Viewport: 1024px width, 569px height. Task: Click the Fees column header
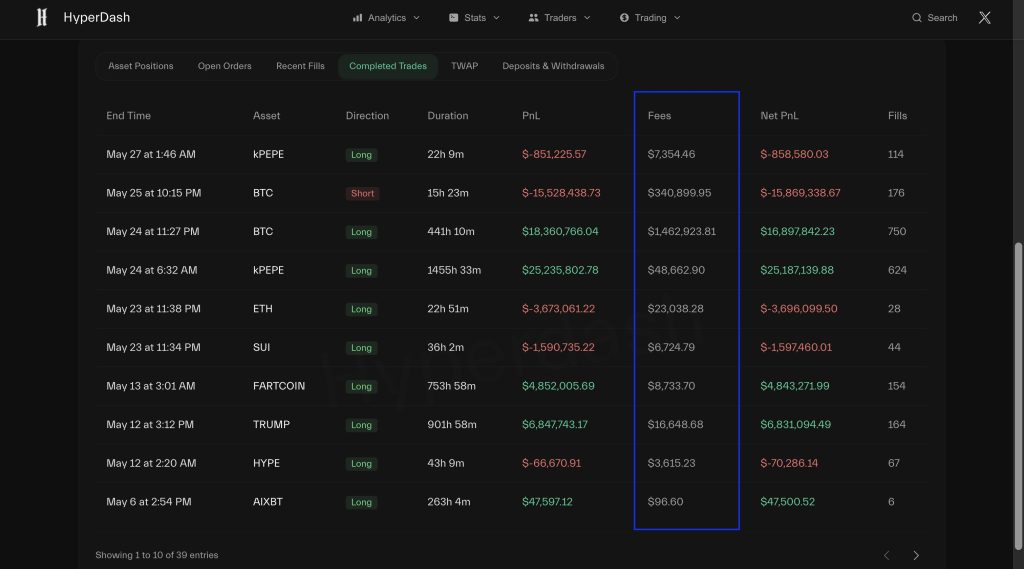(660, 116)
